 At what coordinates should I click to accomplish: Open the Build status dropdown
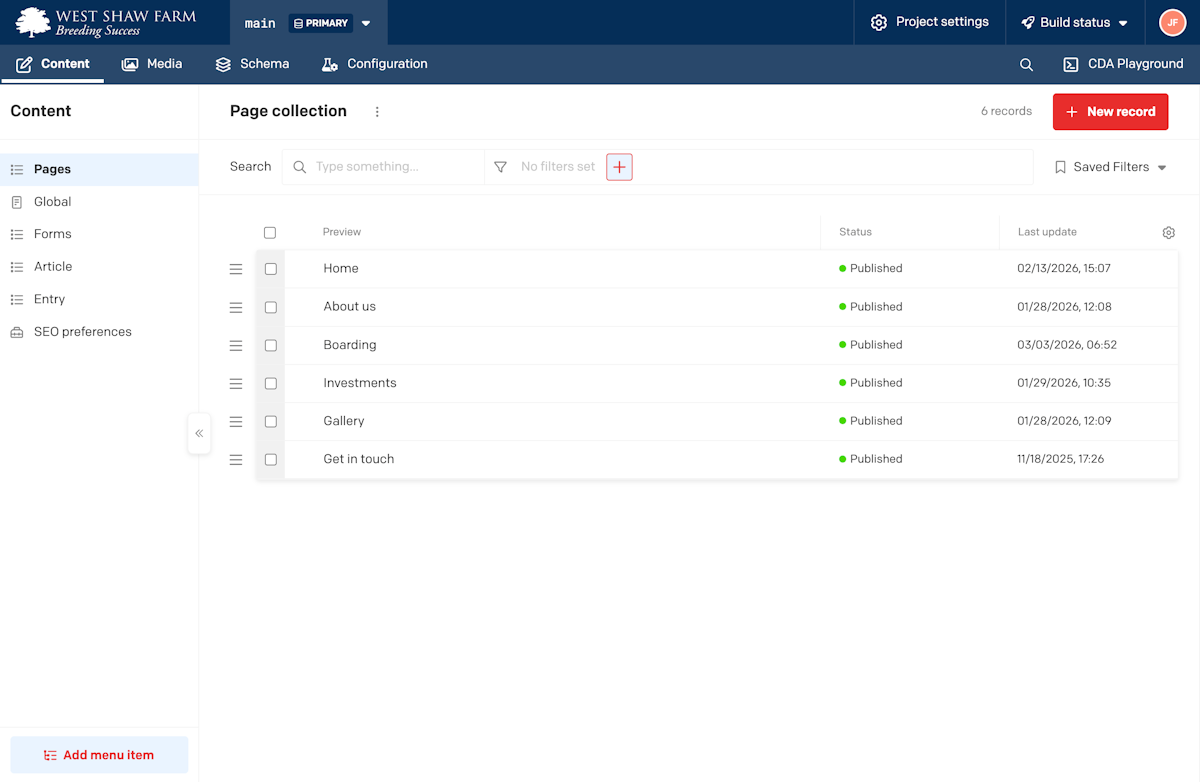click(x=1074, y=22)
